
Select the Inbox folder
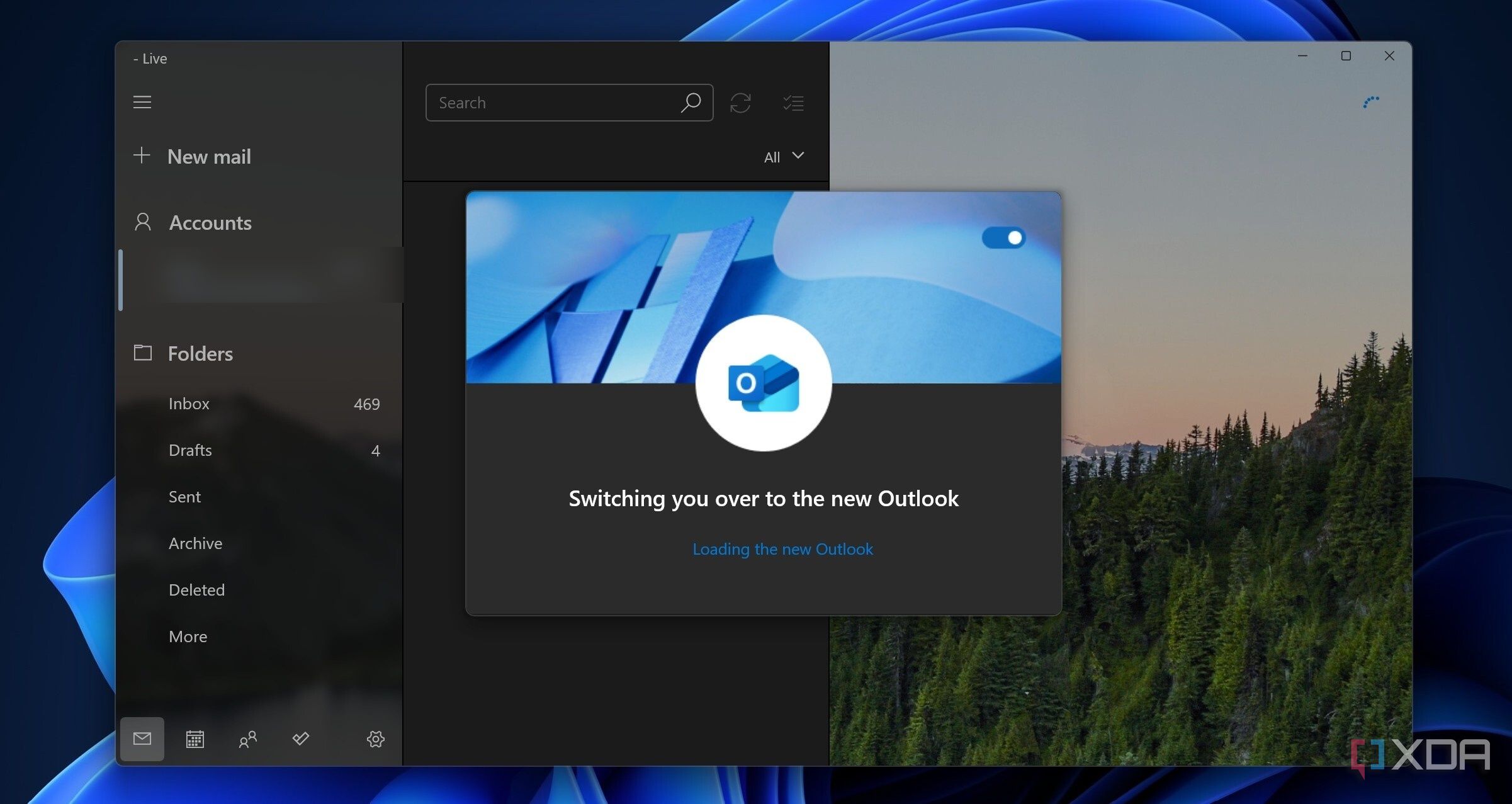coord(188,404)
